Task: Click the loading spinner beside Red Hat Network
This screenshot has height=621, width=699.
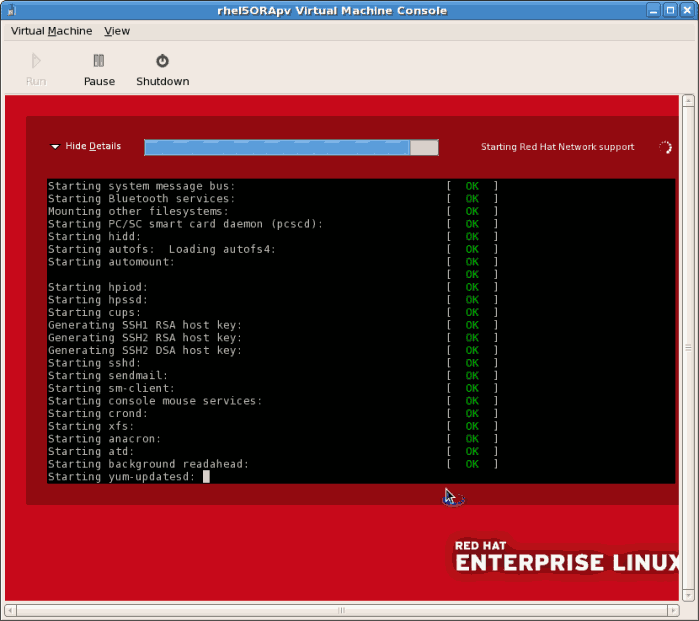Action: (665, 147)
